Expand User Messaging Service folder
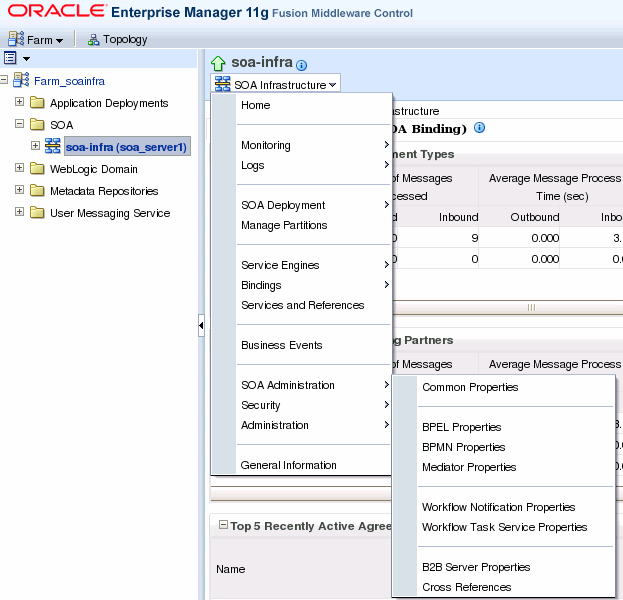 tap(19, 211)
